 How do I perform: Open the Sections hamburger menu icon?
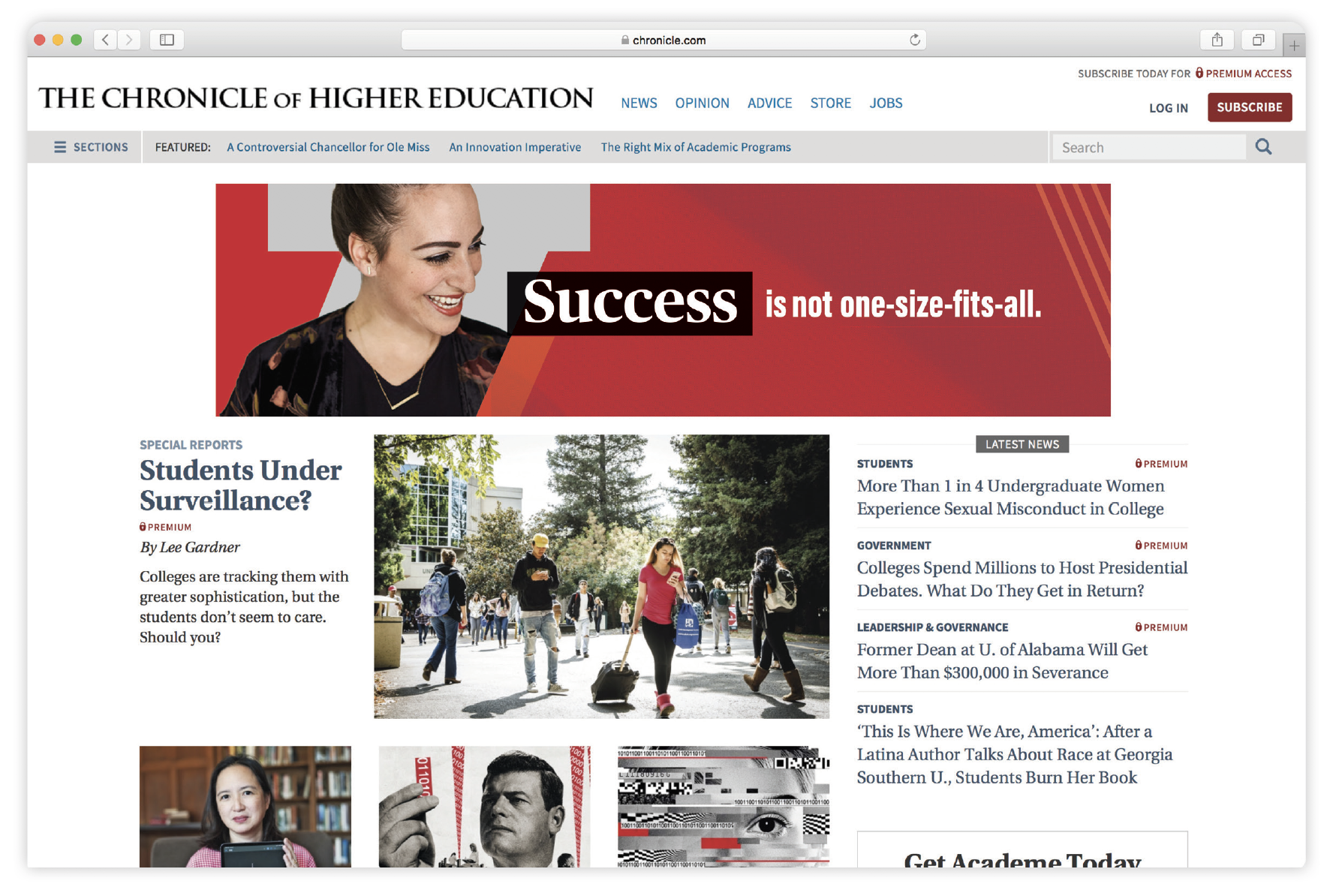coord(60,147)
